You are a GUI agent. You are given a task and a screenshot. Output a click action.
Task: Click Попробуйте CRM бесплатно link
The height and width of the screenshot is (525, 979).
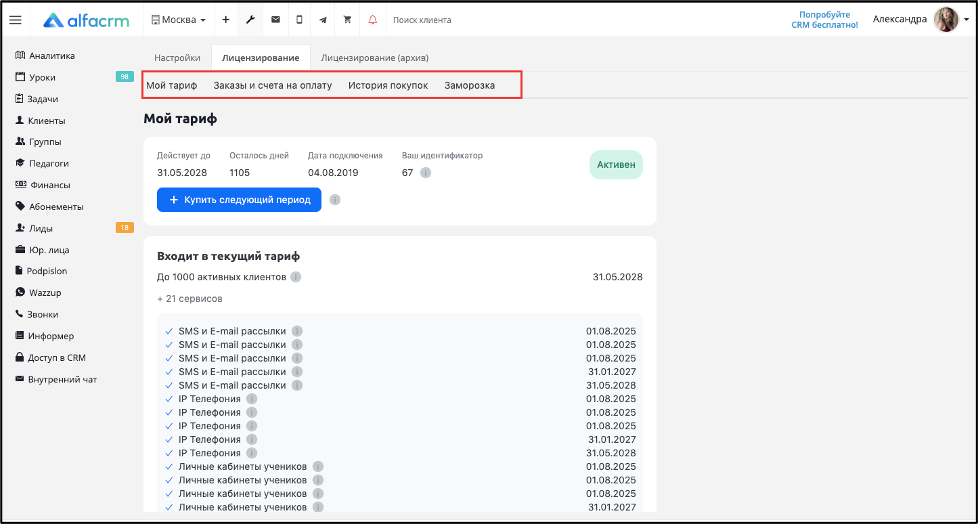(825, 20)
